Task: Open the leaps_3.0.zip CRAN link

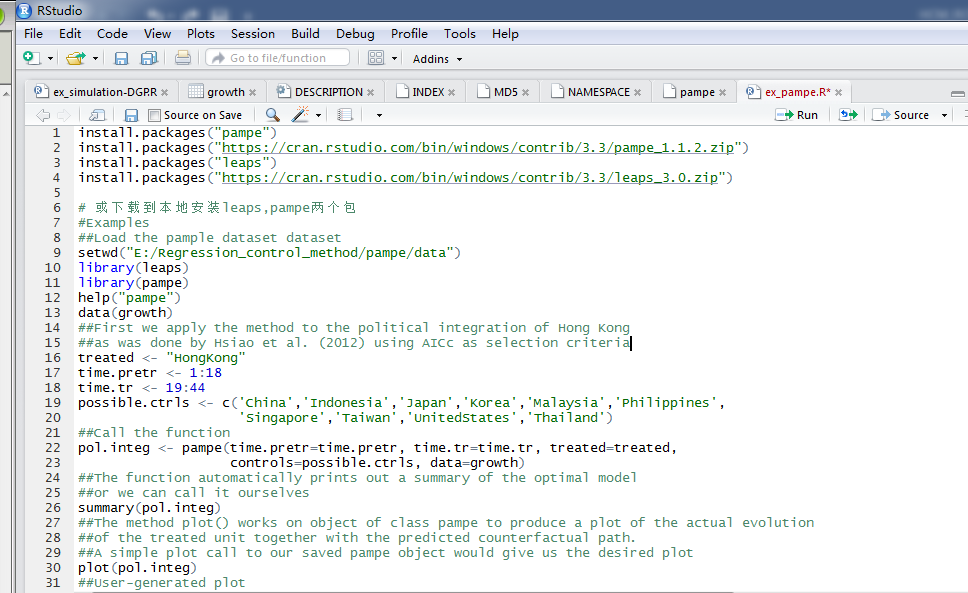Action: pyautogui.click(x=470, y=178)
